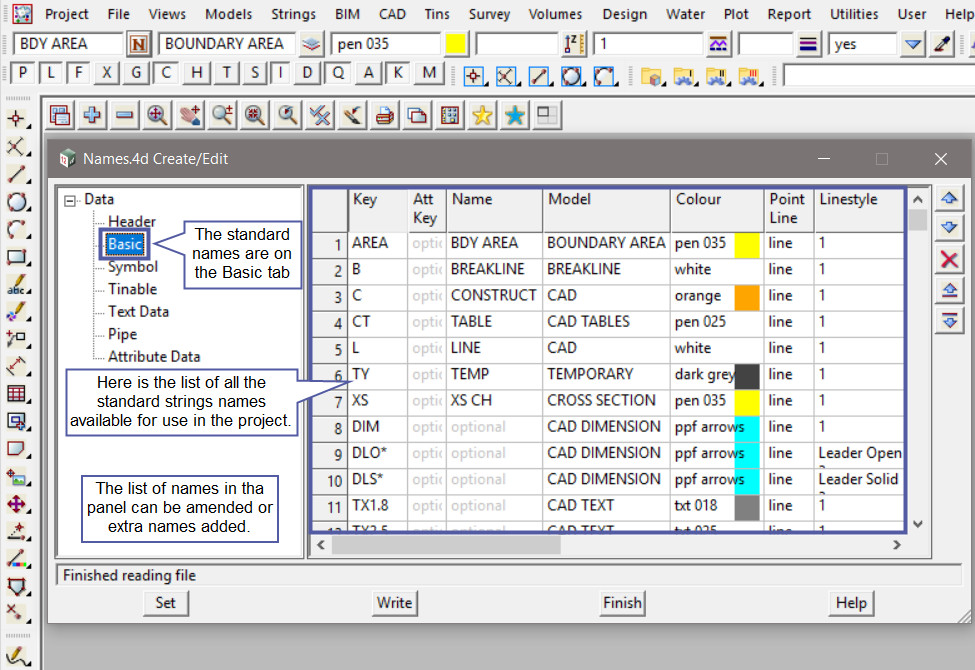Toggle the P snap button
975x670 pixels.
22,73
